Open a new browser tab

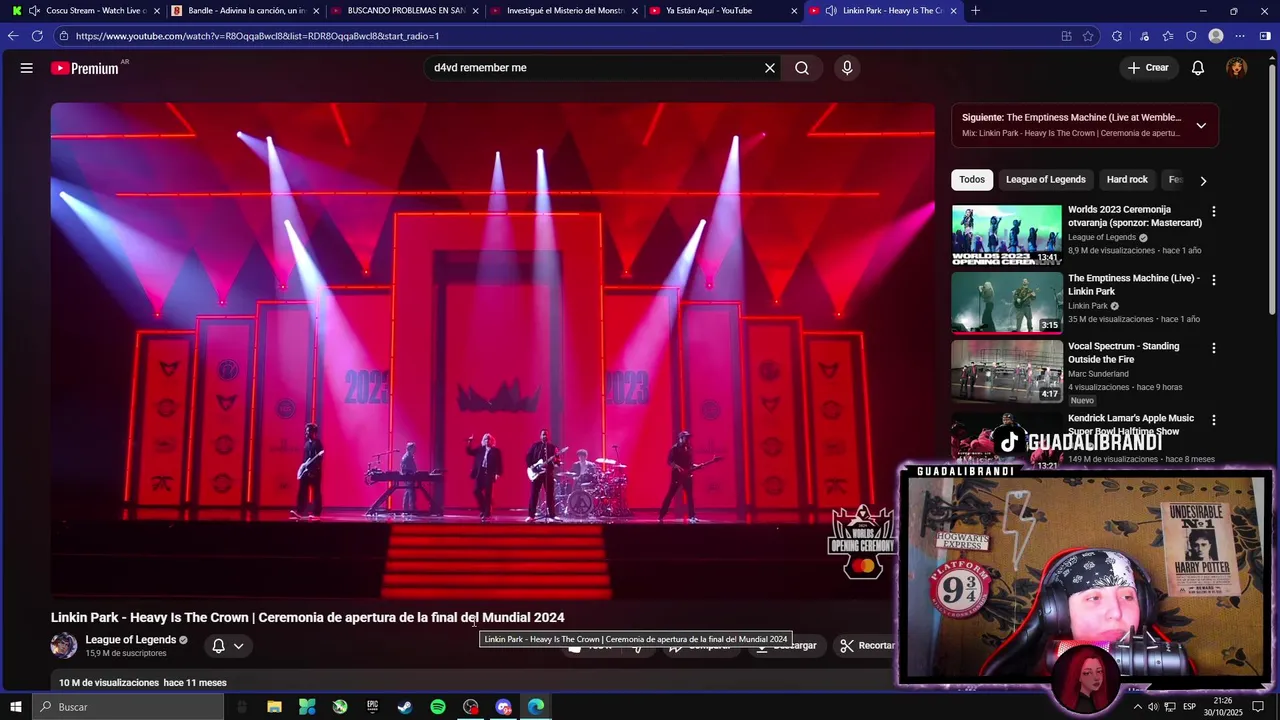click(x=976, y=11)
